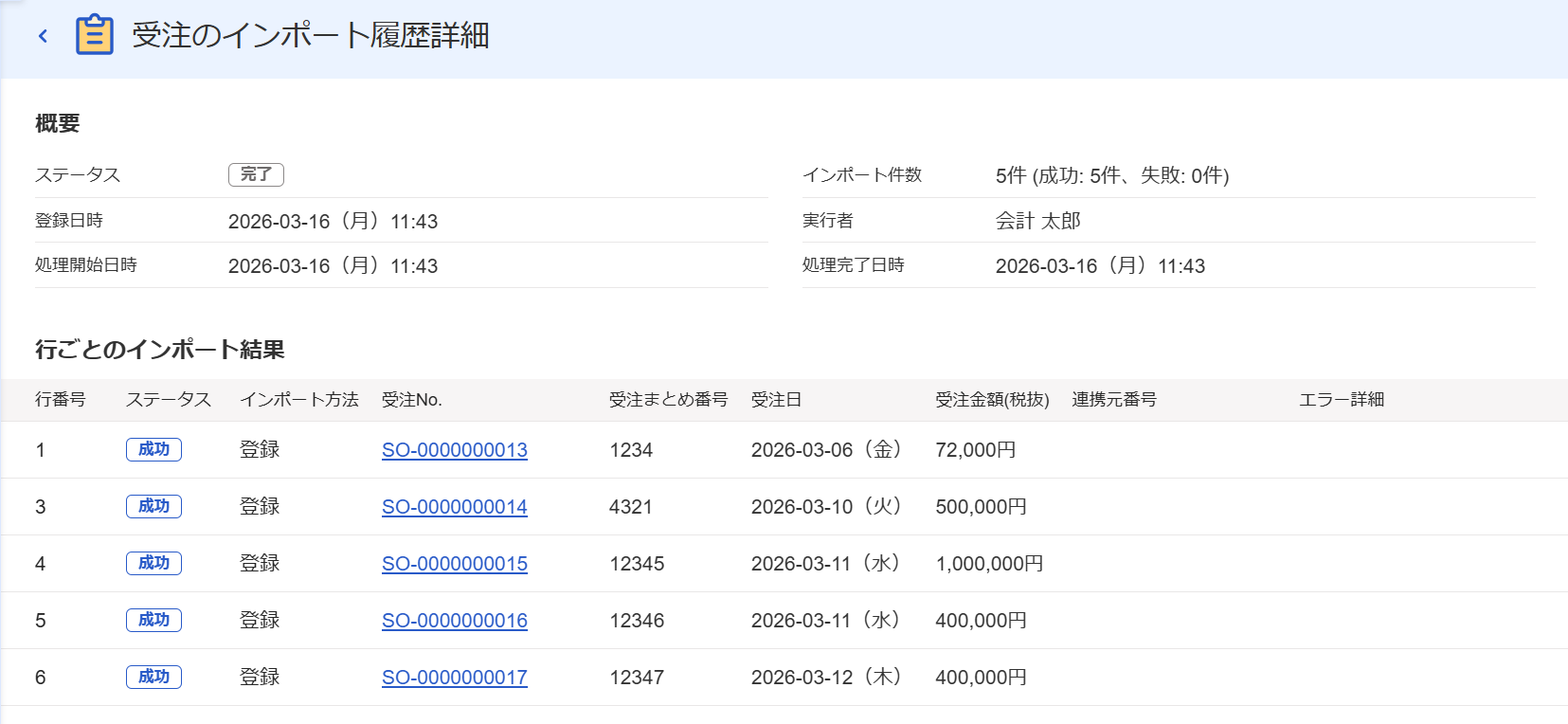Click the 受注金額(税抜) column header
Screen dimensions: 1568x724
[x=992, y=400]
